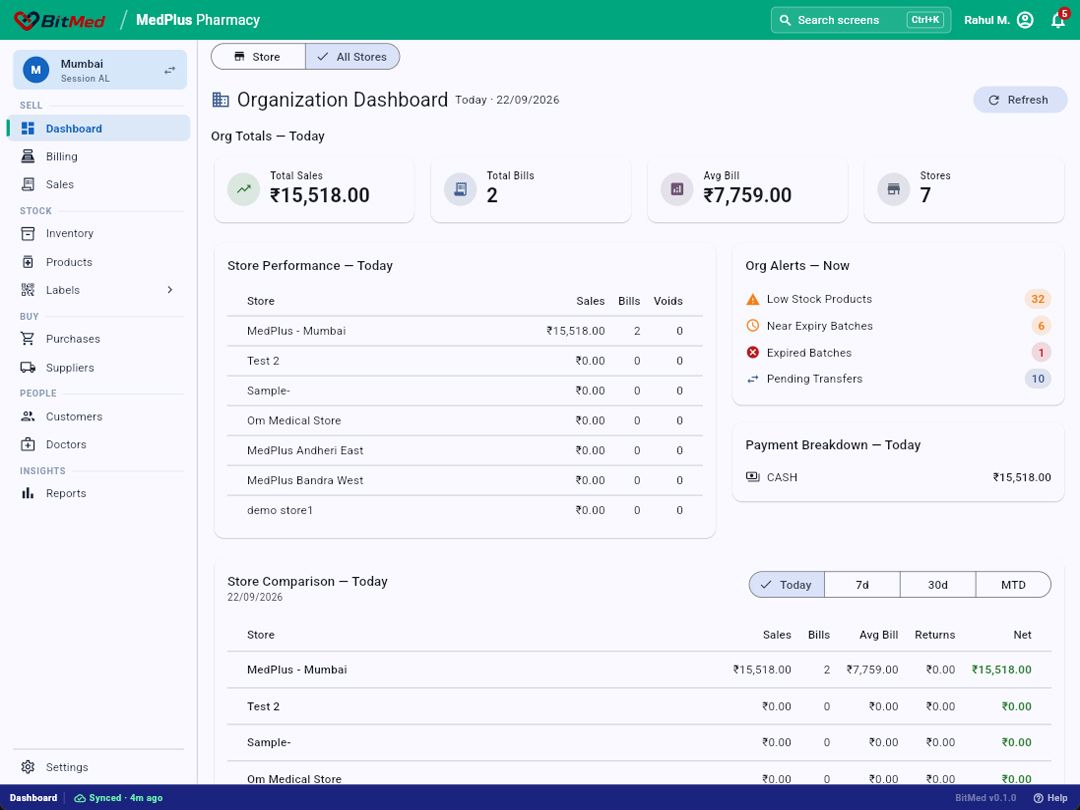Set store comparison to 7d

coord(862,585)
